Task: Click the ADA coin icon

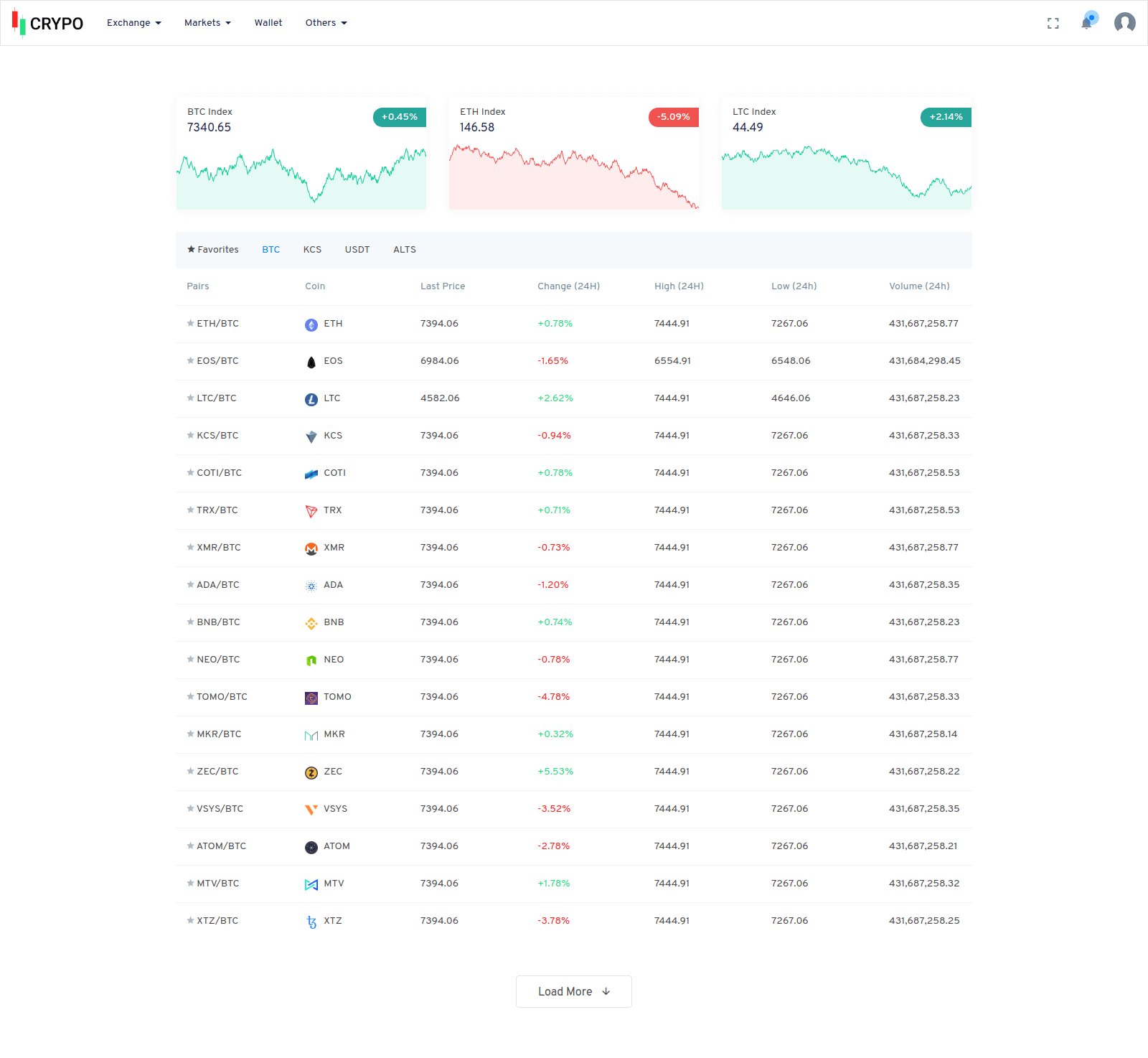Action: (x=311, y=586)
